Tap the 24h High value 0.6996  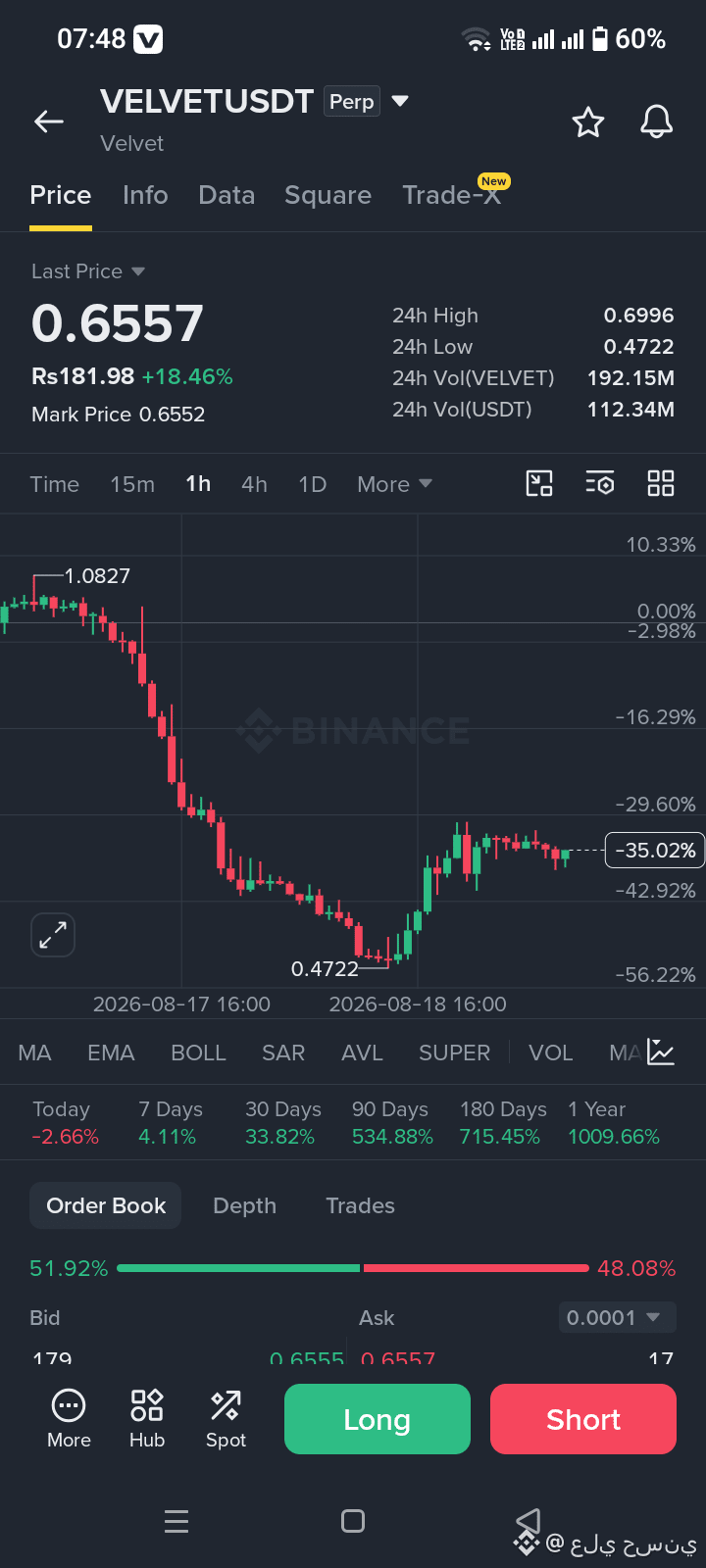(x=638, y=316)
